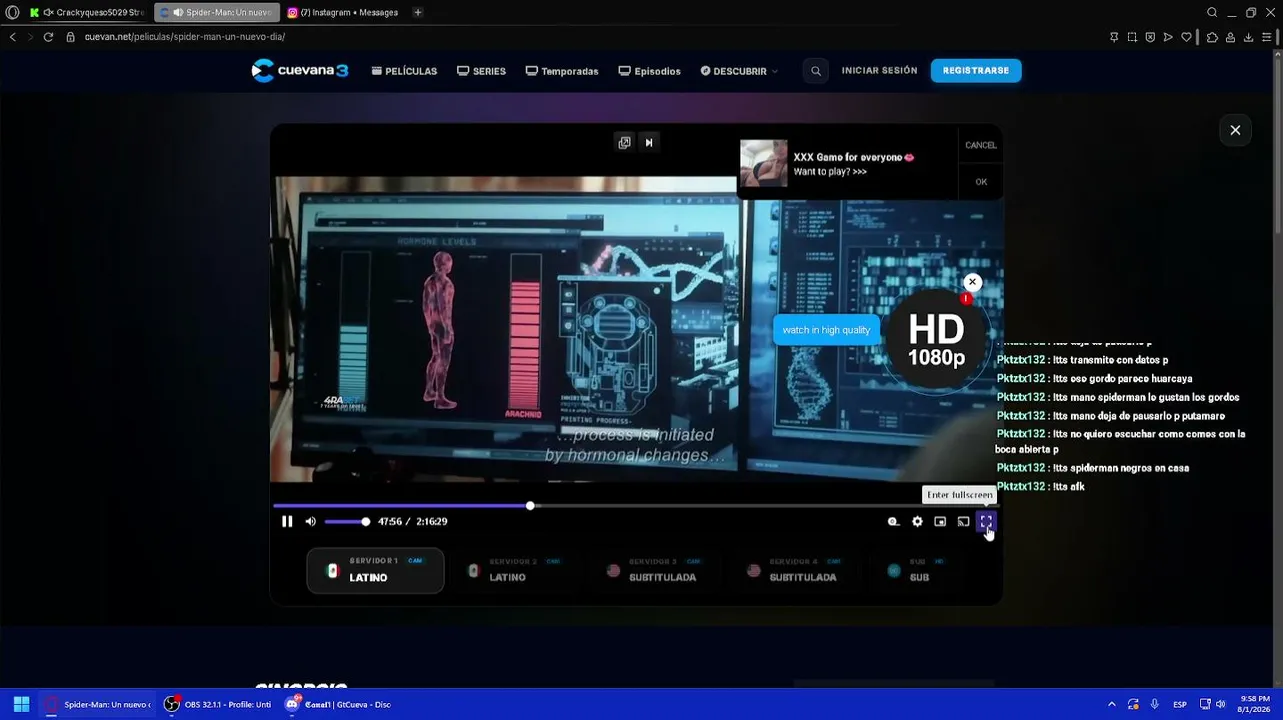Image resolution: width=1283 pixels, height=720 pixels.
Task: Click OK on the notification popup
Action: pos(981,182)
